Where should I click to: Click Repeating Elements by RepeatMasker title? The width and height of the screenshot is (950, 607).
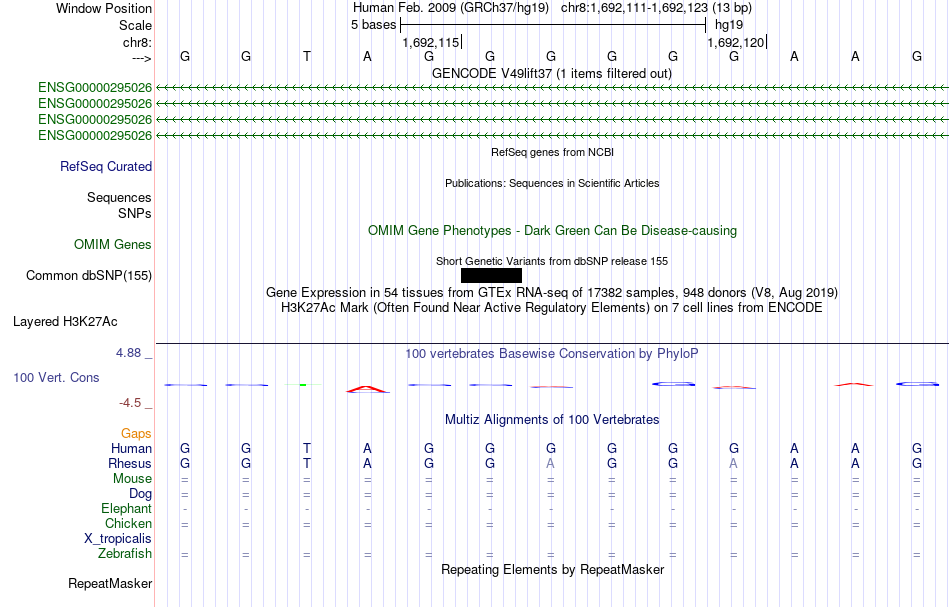tap(553, 569)
